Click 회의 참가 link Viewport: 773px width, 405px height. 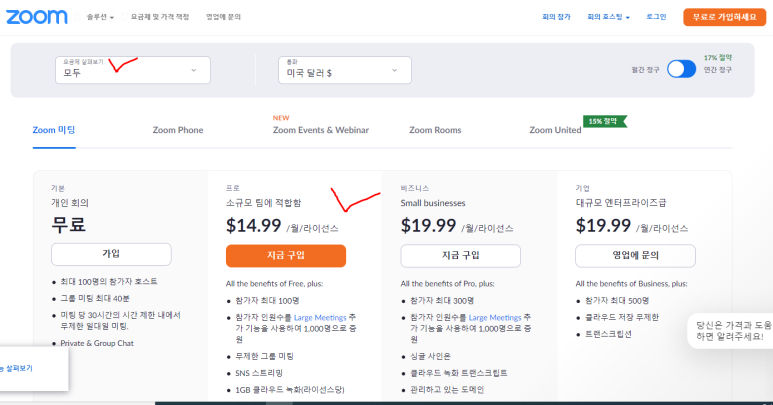pyautogui.click(x=556, y=17)
